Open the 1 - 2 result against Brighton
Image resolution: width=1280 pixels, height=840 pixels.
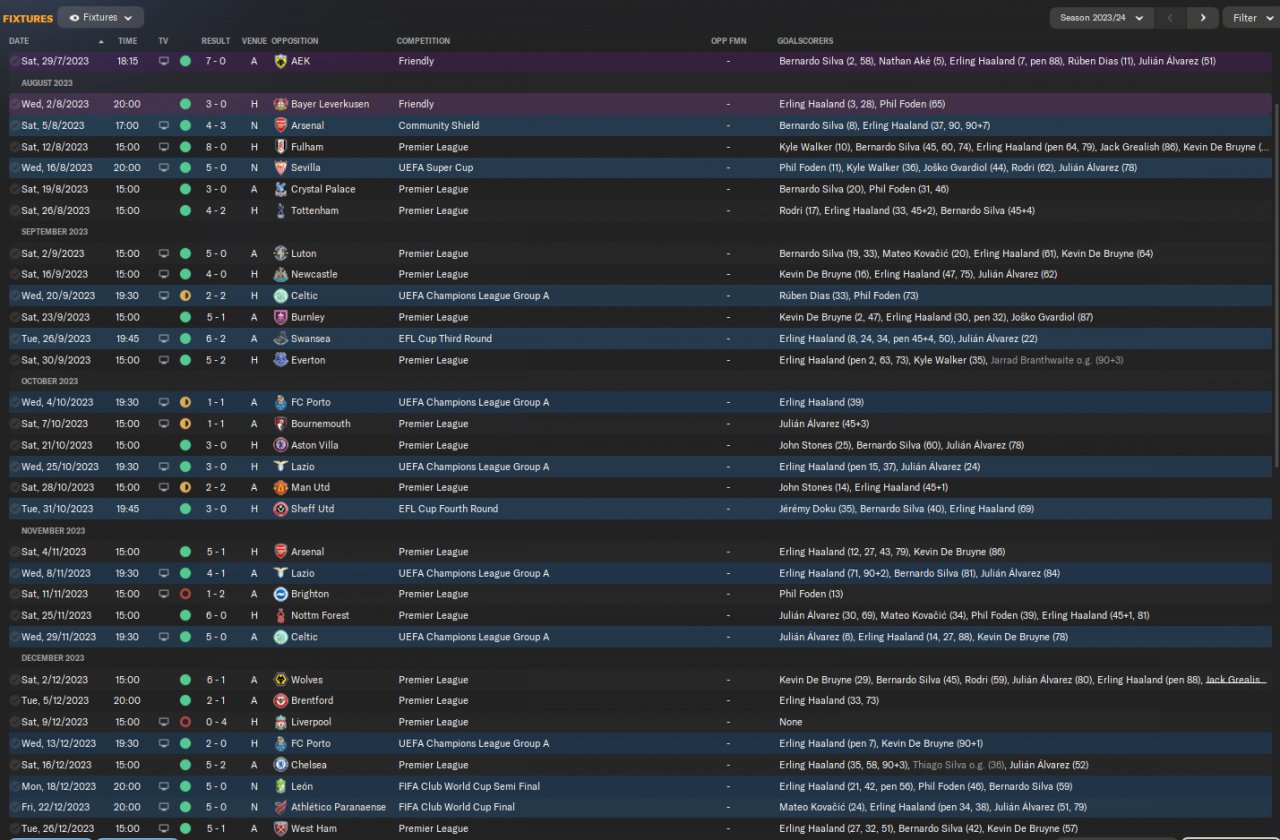click(x=216, y=594)
